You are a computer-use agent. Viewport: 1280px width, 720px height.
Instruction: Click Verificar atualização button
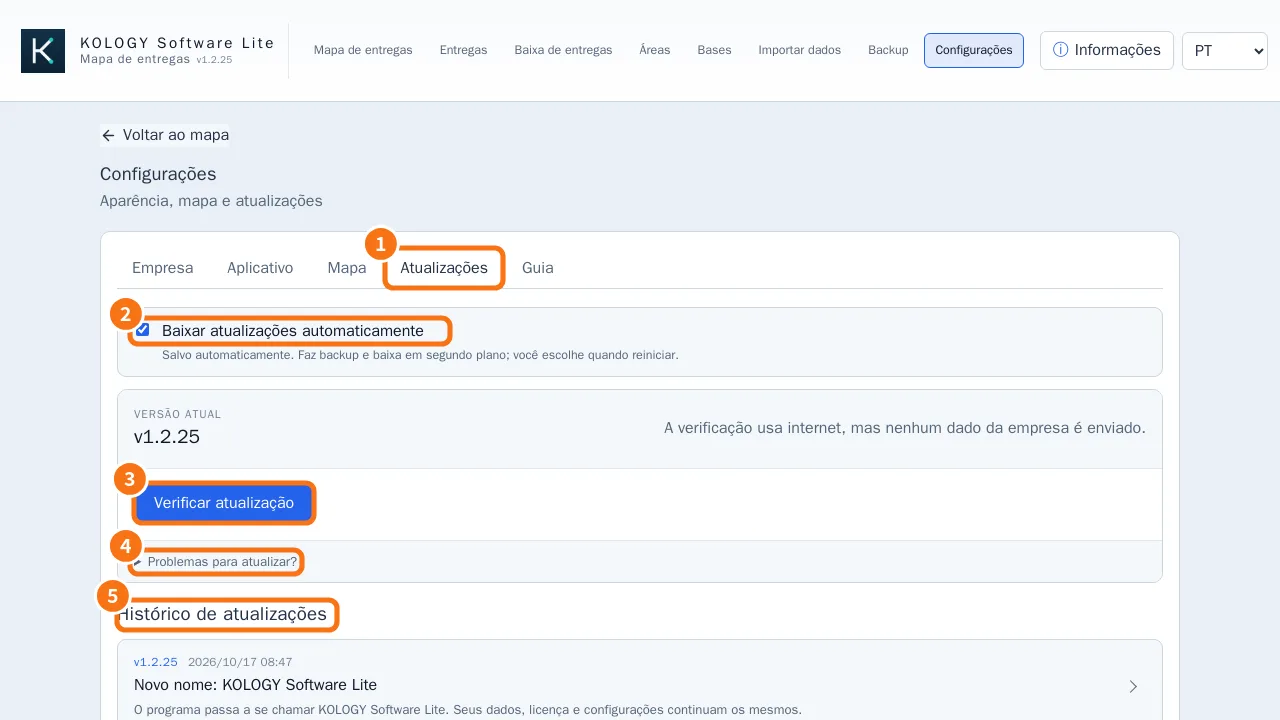click(x=224, y=503)
